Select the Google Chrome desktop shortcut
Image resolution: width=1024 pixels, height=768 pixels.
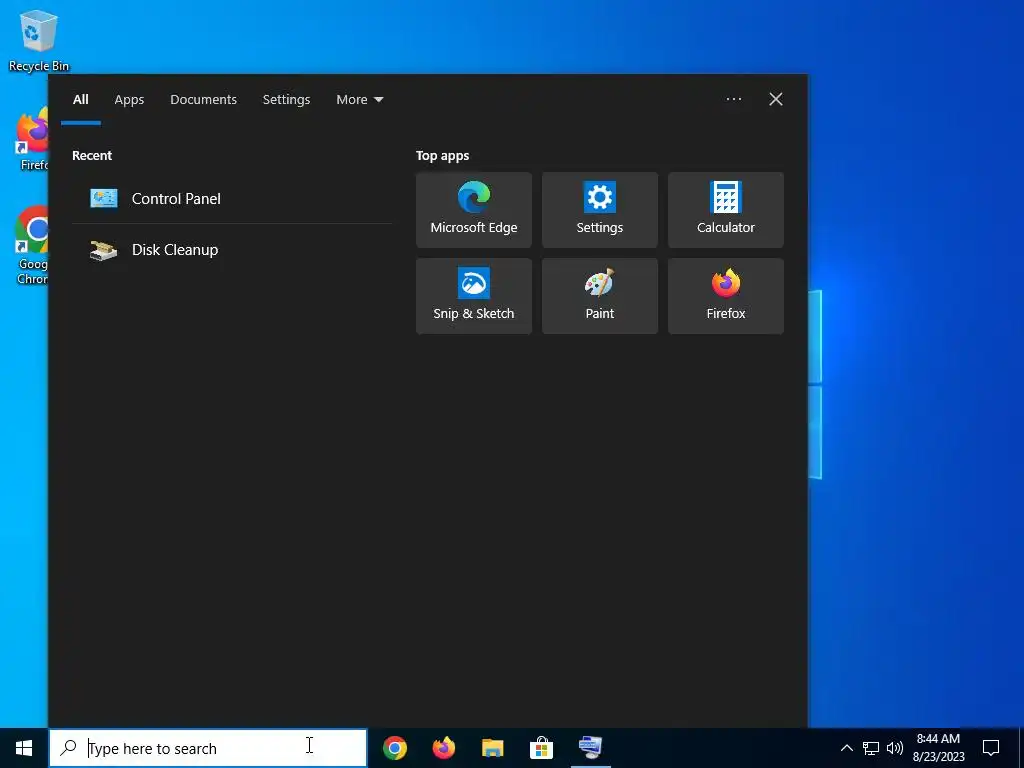coord(31,245)
